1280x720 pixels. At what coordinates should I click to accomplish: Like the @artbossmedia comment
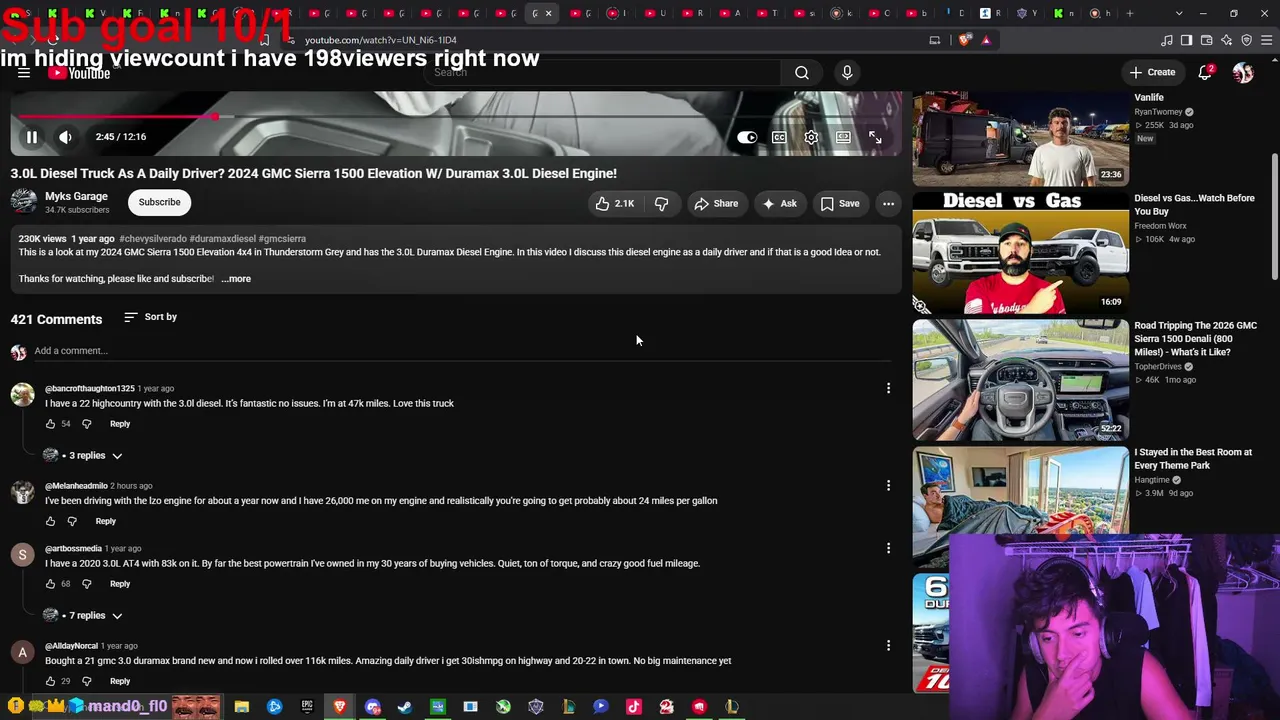(x=51, y=584)
